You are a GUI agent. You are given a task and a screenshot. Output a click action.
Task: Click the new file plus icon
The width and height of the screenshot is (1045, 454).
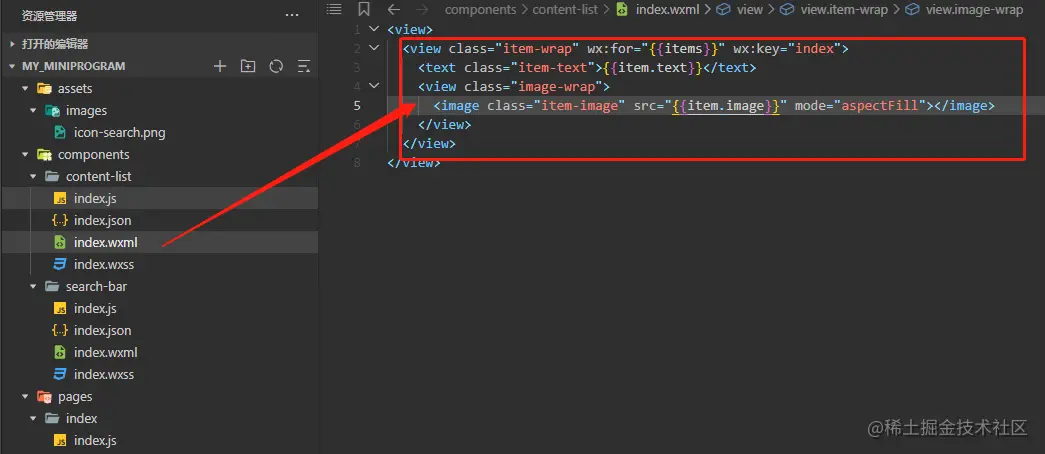[x=220, y=66]
